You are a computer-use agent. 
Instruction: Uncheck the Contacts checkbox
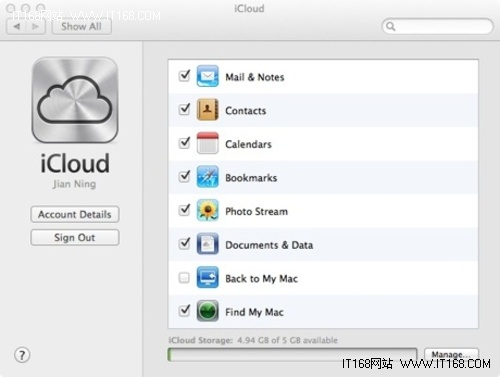pyautogui.click(x=184, y=109)
